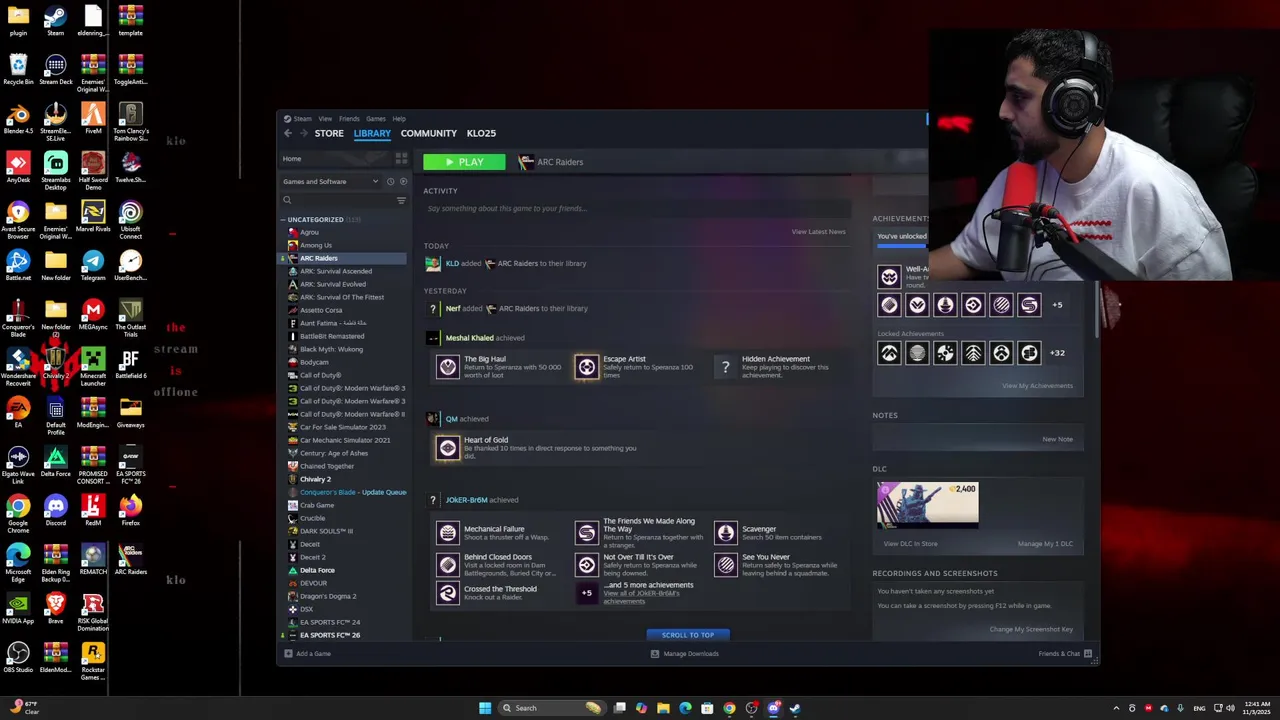The image size is (1280, 720).
Task: Open Rockstar Games desktop shortcut
Action: pos(93,662)
